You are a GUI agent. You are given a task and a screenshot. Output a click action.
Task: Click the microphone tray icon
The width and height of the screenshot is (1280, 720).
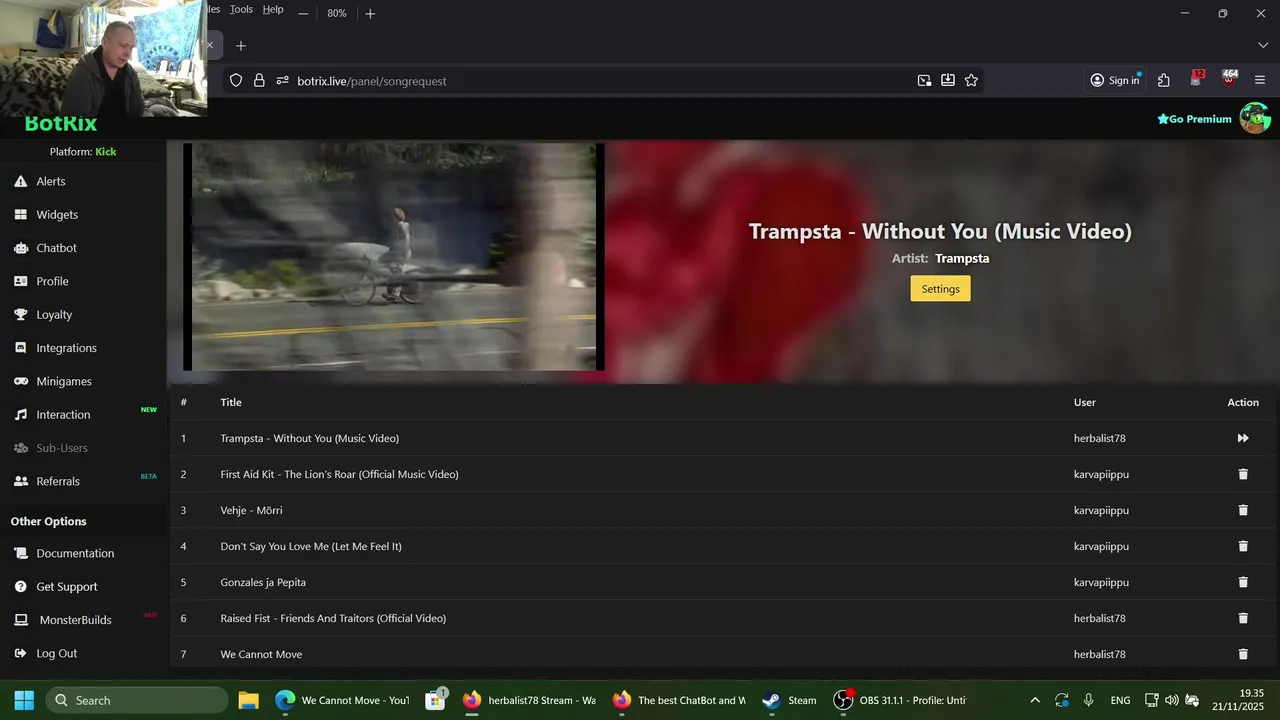click(x=1088, y=700)
